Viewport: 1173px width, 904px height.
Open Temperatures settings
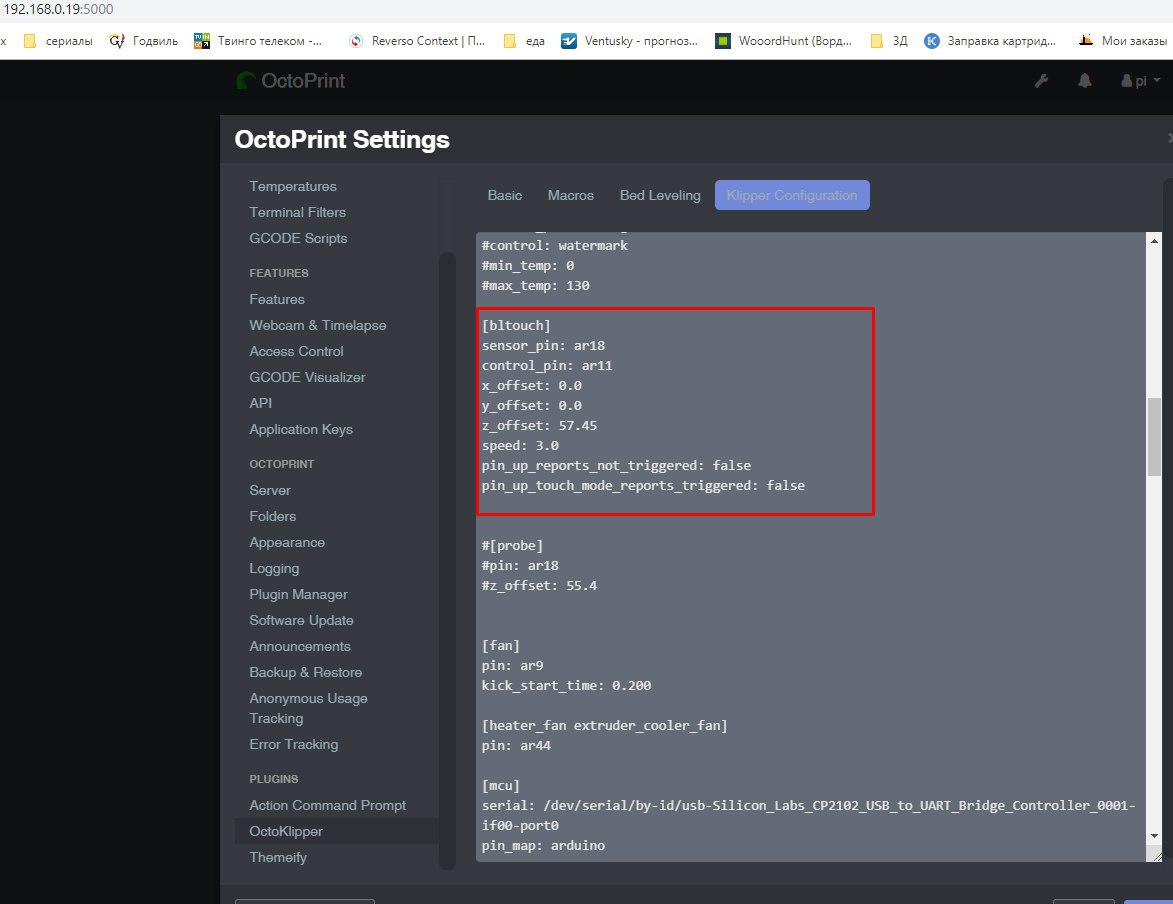pyautogui.click(x=293, y=186)
